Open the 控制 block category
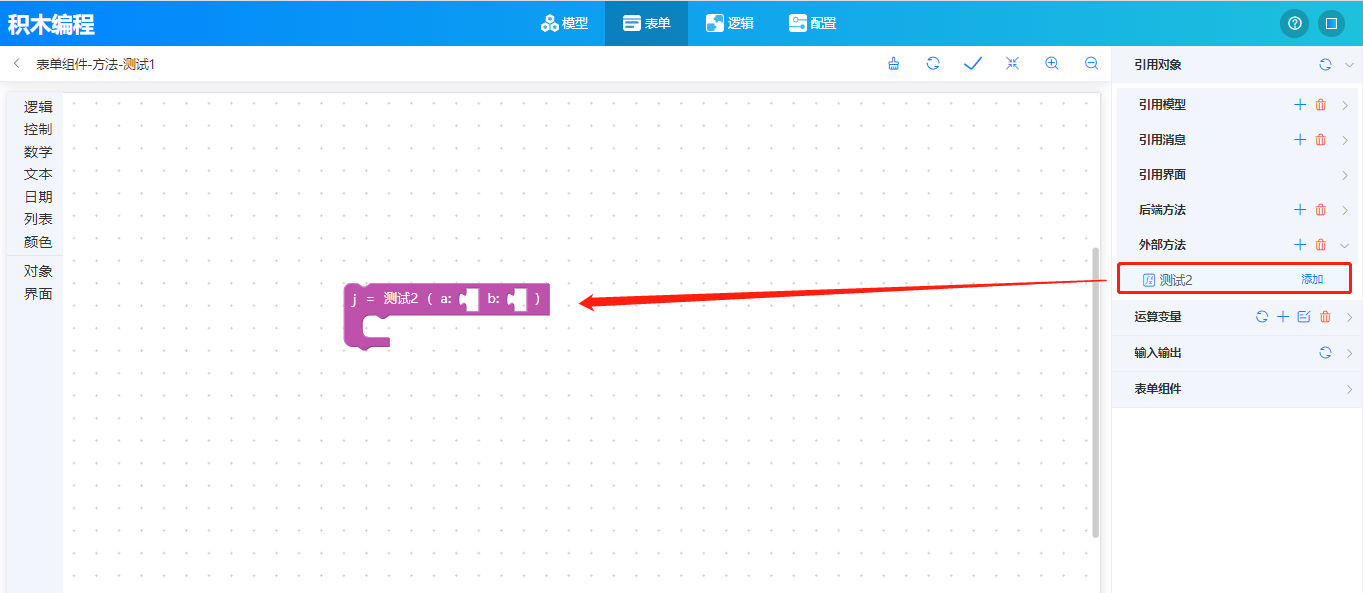 coord(38,129)
